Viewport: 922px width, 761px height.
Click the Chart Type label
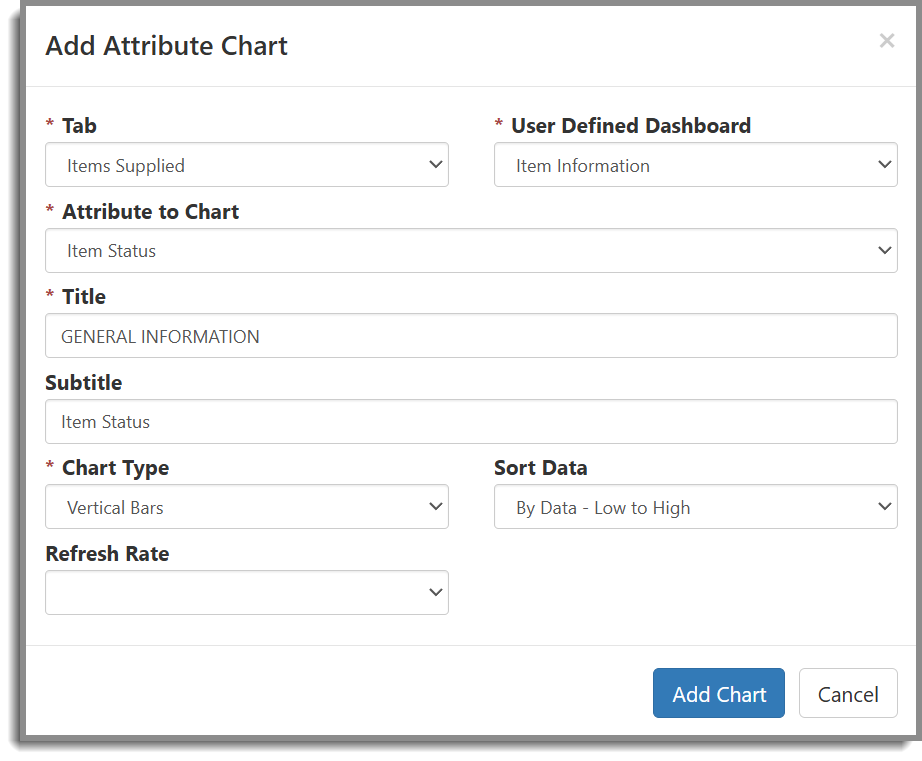[x=116, y=468]
